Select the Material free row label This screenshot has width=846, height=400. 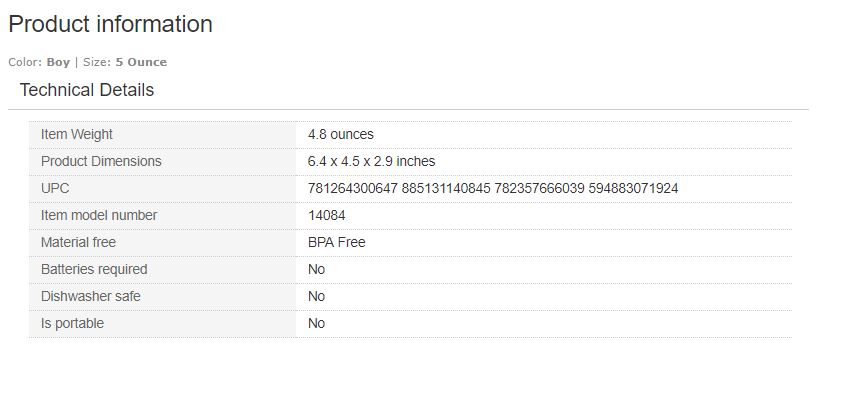coord(78,242)
